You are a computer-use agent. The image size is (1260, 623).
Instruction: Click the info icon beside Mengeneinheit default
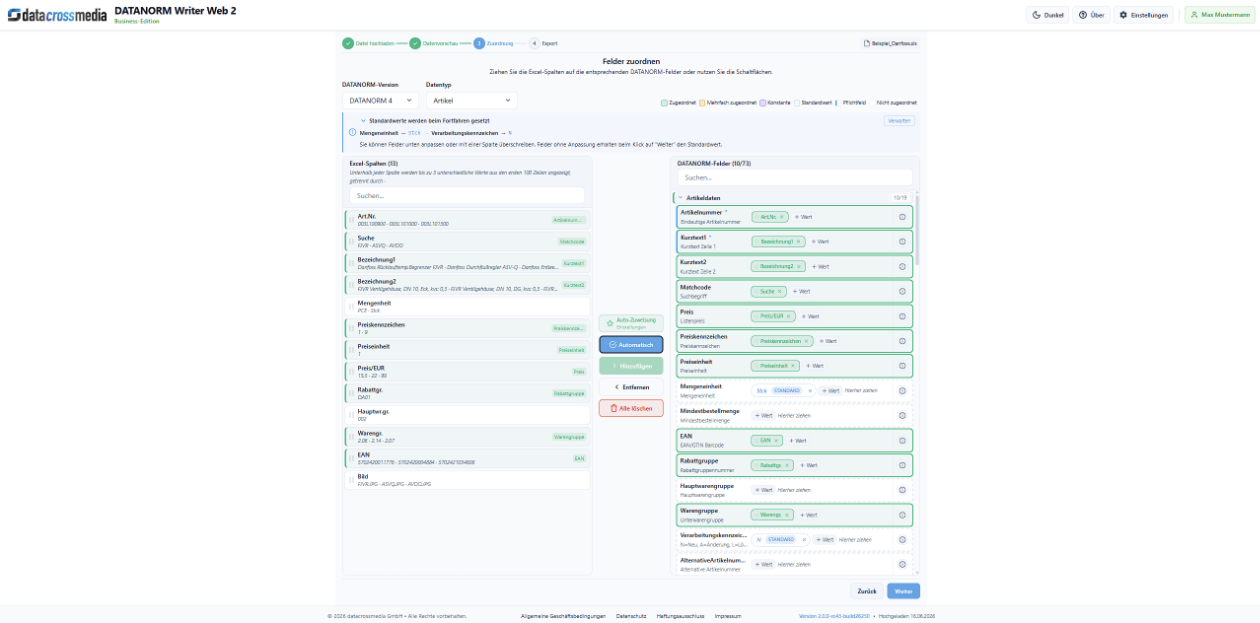352,132
